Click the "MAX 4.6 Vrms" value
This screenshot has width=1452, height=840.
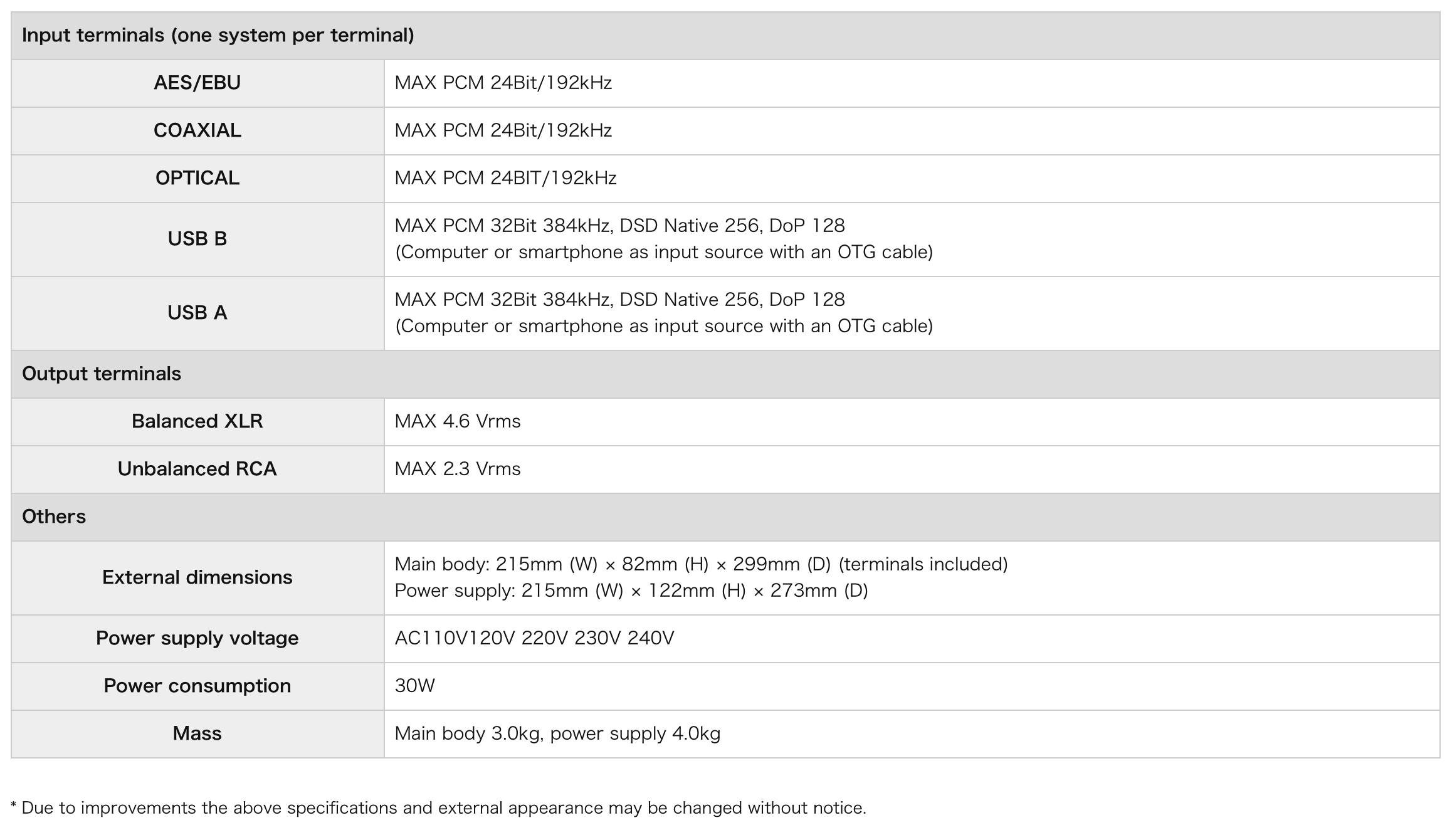(x=458, y=421)
